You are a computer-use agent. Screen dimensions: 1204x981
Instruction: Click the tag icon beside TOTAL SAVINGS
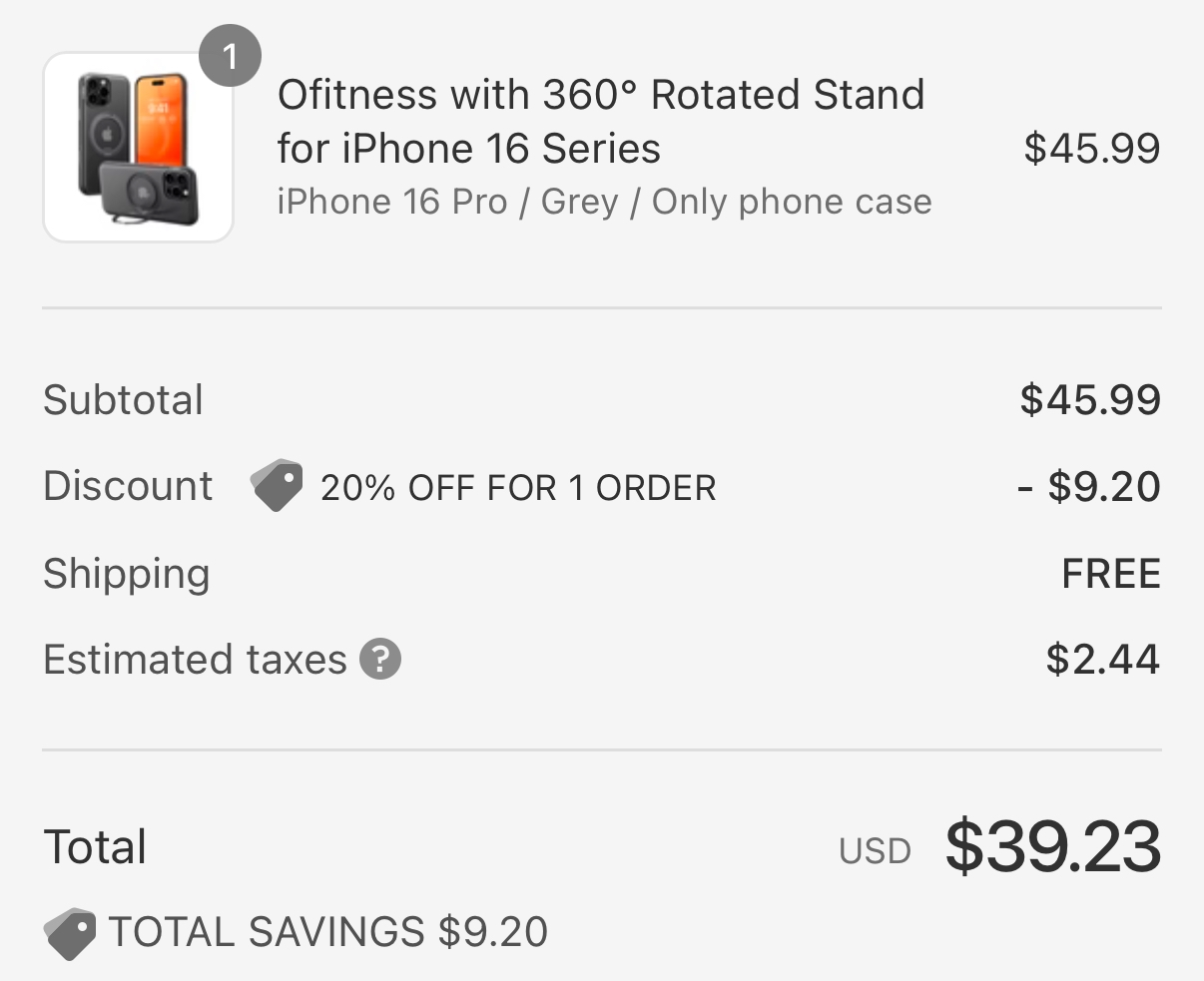pos(70,934)
